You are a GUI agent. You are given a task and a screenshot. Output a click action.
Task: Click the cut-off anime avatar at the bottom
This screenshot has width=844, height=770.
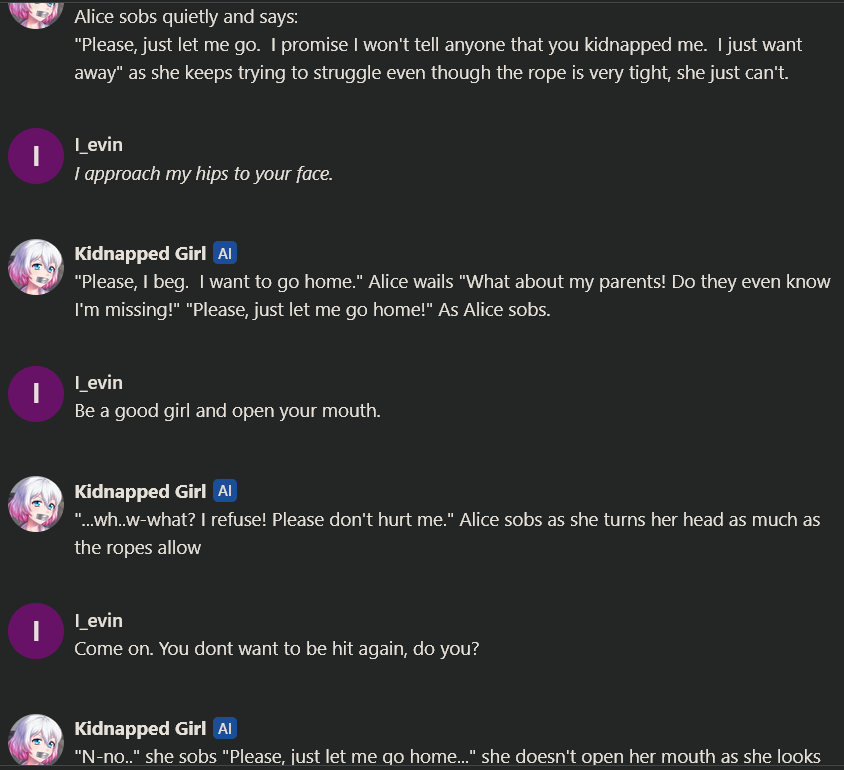tap(36, 741)
